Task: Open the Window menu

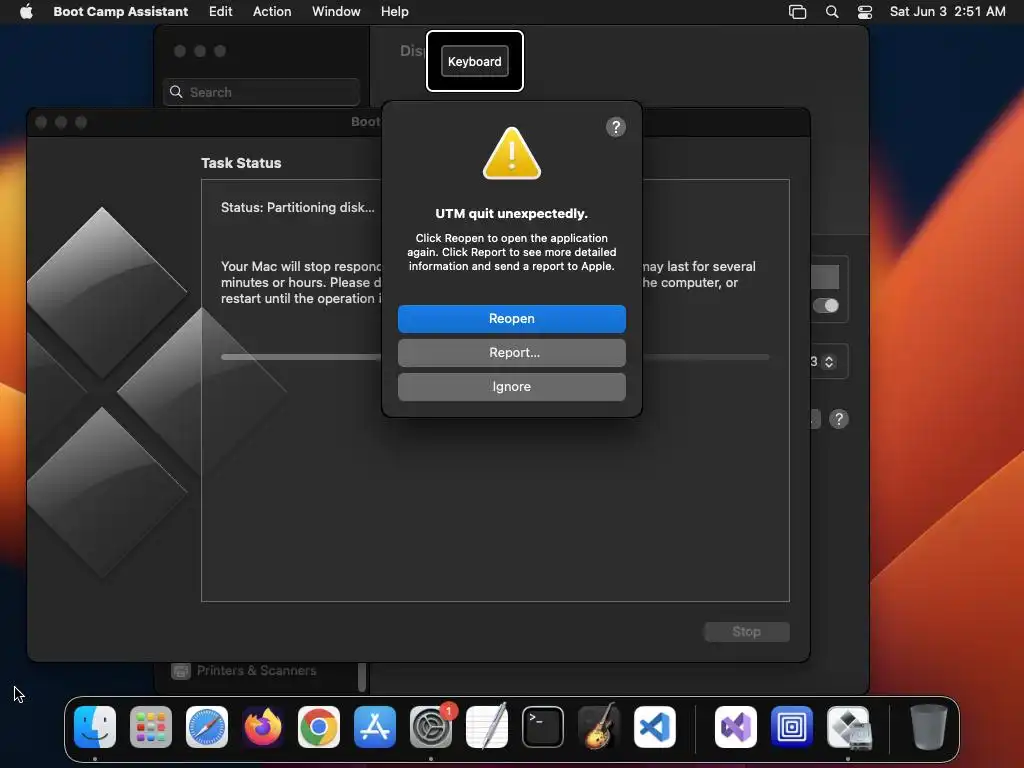Action: [x=336, y=12]
